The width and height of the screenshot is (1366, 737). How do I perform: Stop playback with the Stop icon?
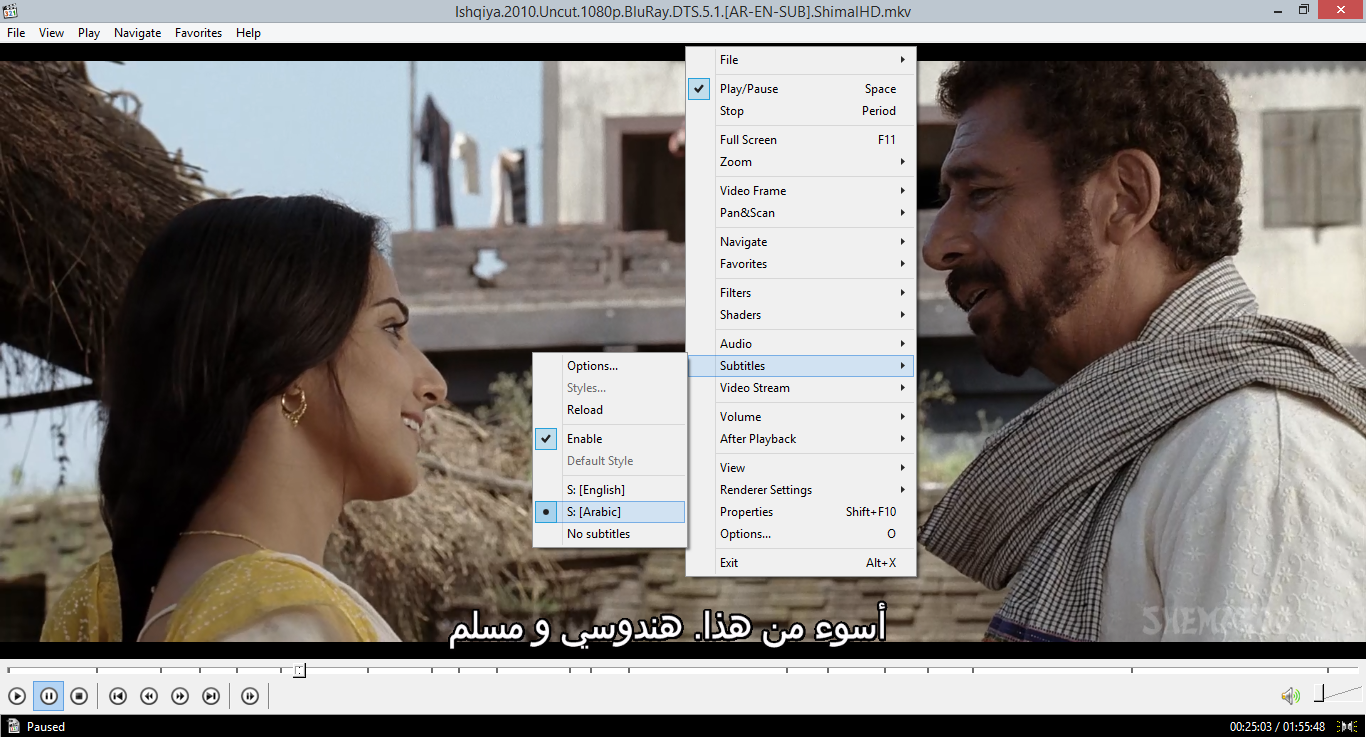[79, 696]
